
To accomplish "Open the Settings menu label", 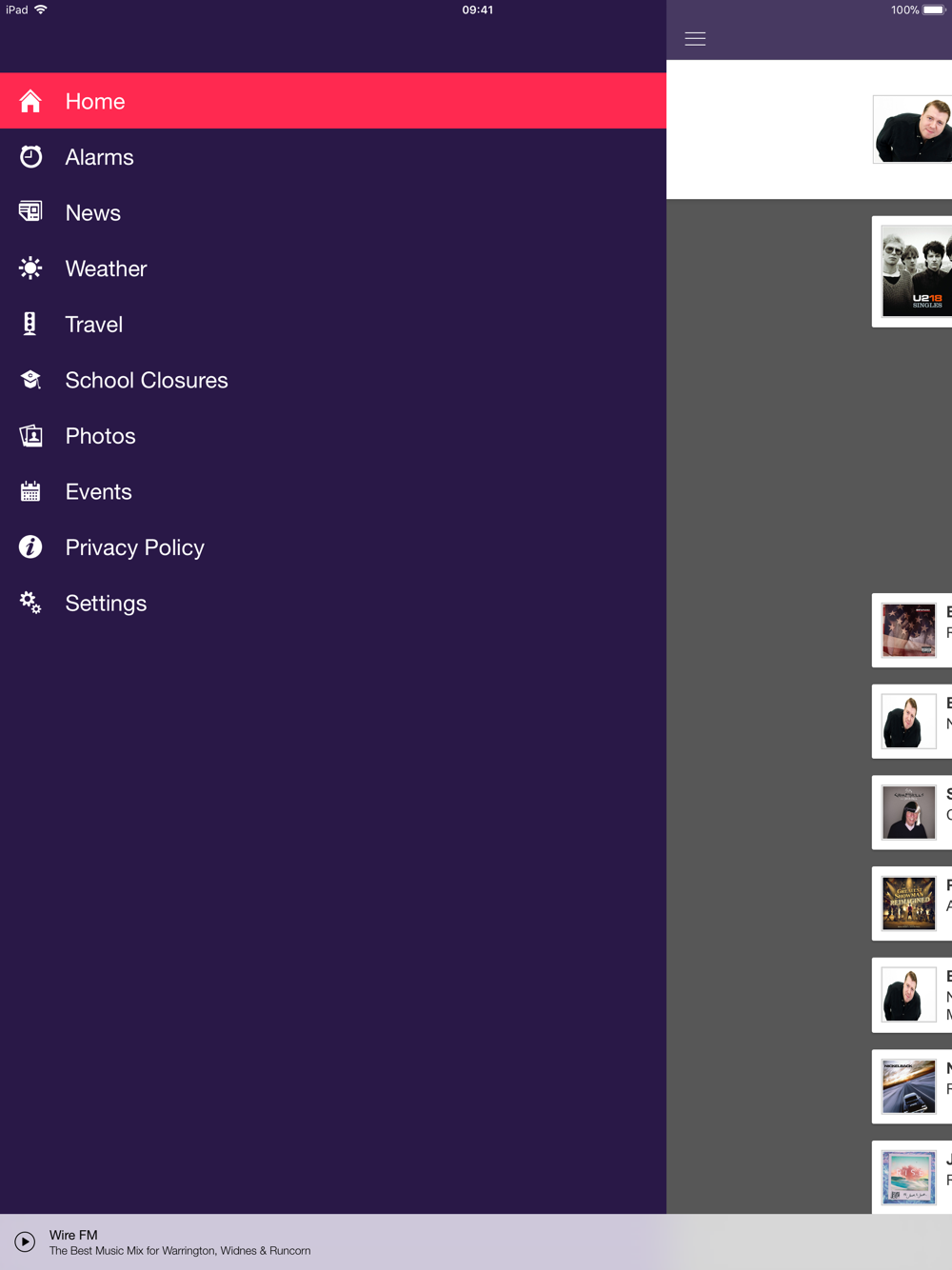I will pyautogui.click(x=106, y=604).
